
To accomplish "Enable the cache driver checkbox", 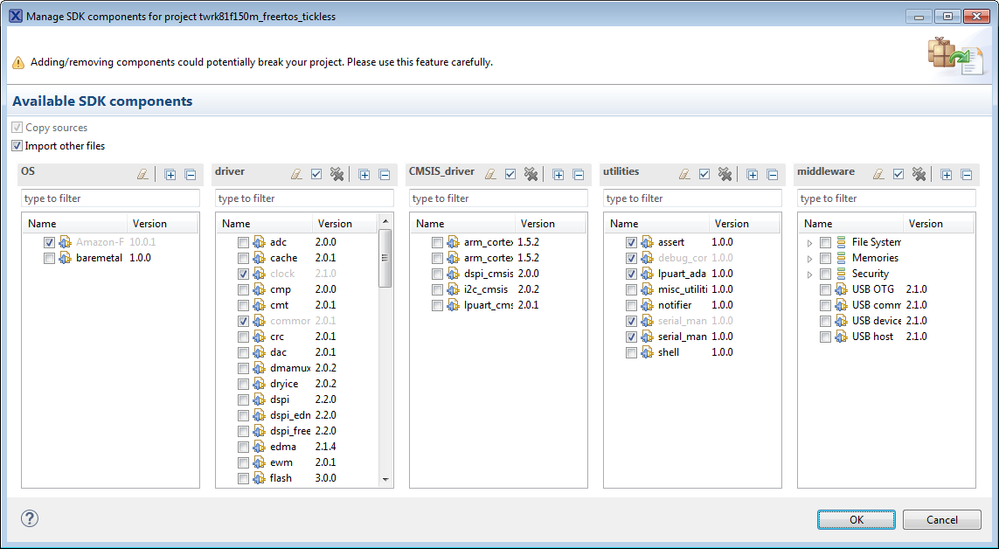I will 243,258.
